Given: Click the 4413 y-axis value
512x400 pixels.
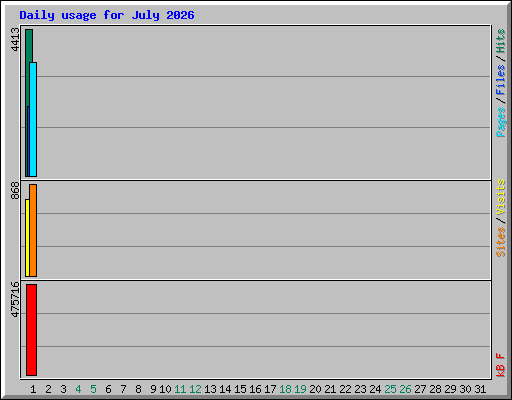Looking at the screenshot, I should click(x=15, y=39).
